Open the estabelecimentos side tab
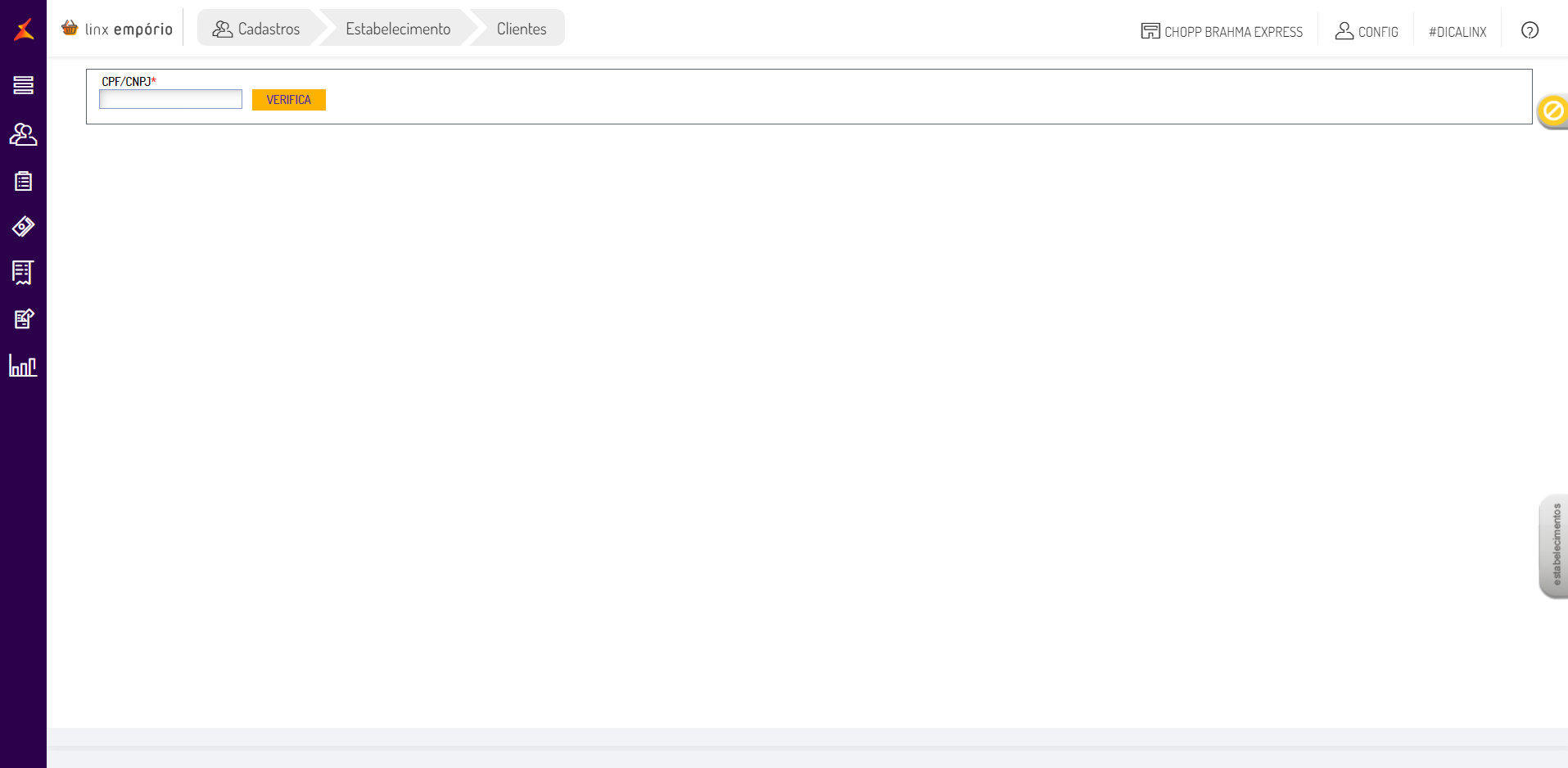 [x=1553, y=545]
